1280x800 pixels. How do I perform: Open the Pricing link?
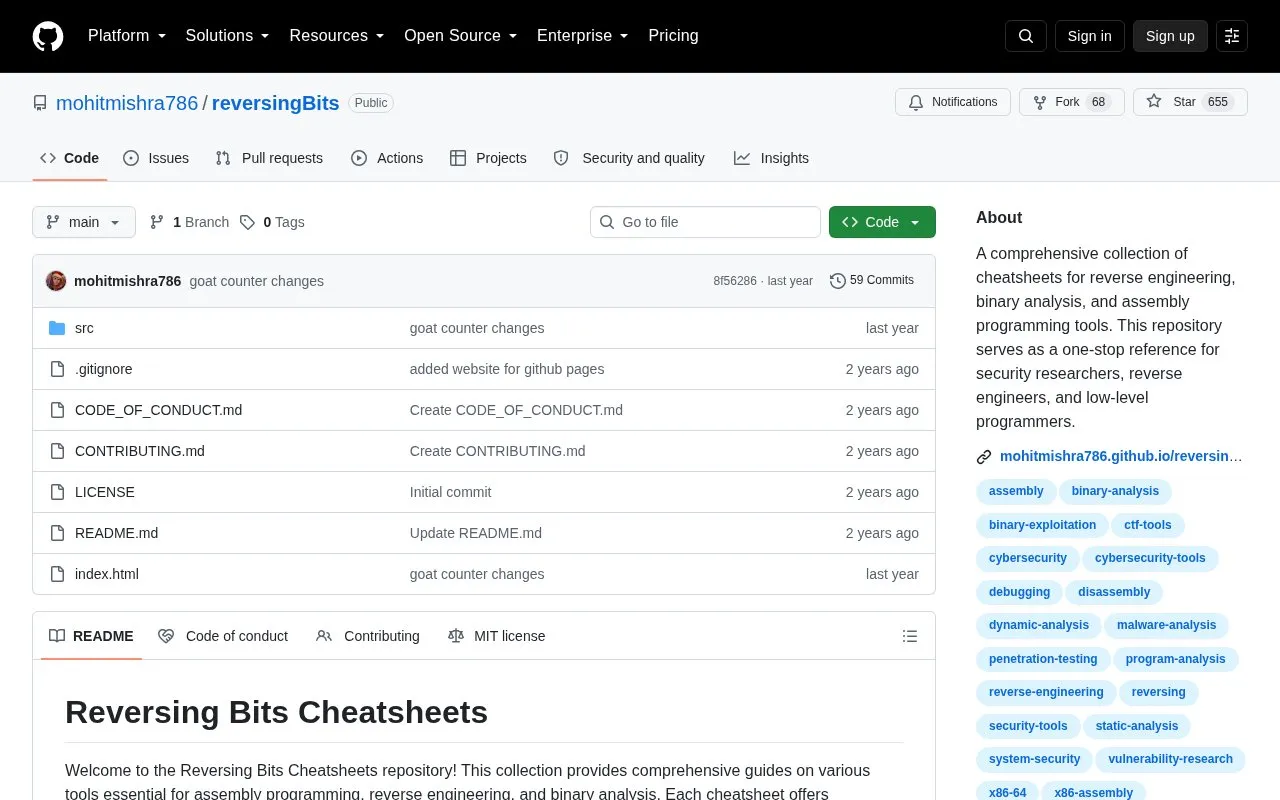673,36
